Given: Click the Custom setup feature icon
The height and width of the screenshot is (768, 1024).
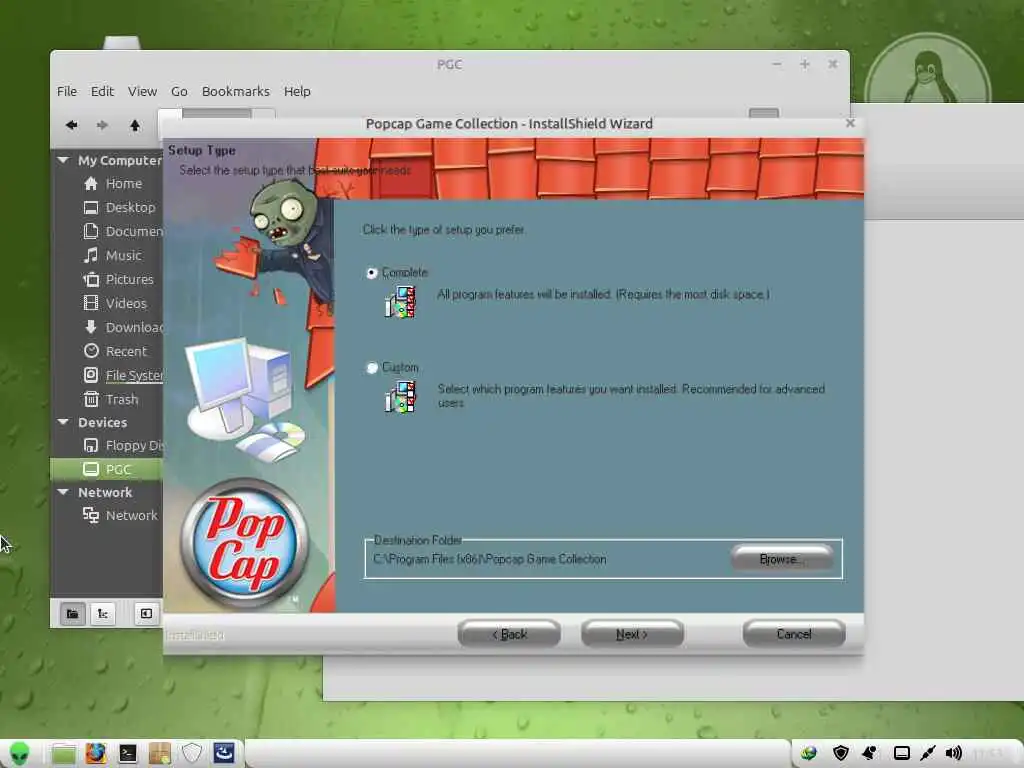Looking at the screenshot, I should pos(400,397).
